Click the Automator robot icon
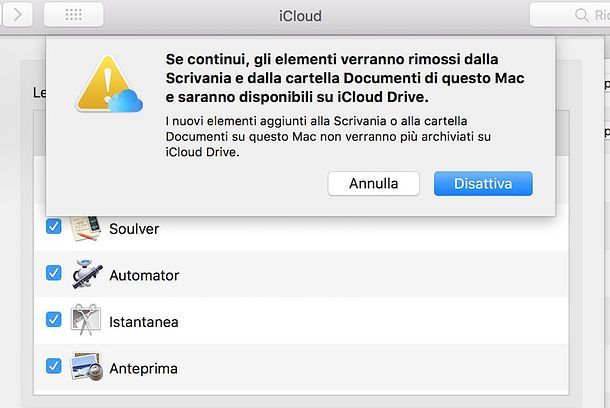This screenshot has height=408, width=610. (87, 273)
